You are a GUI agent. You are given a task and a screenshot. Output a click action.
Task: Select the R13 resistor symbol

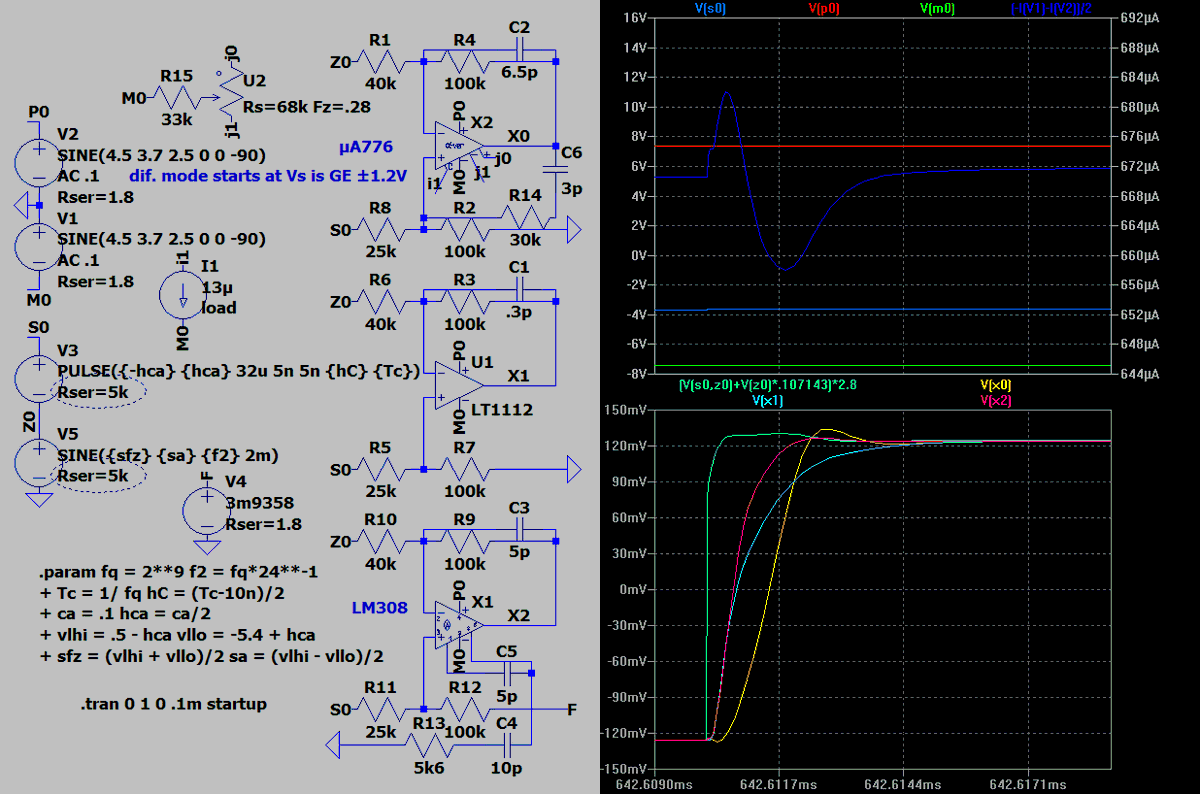click(x=428, y=743)
